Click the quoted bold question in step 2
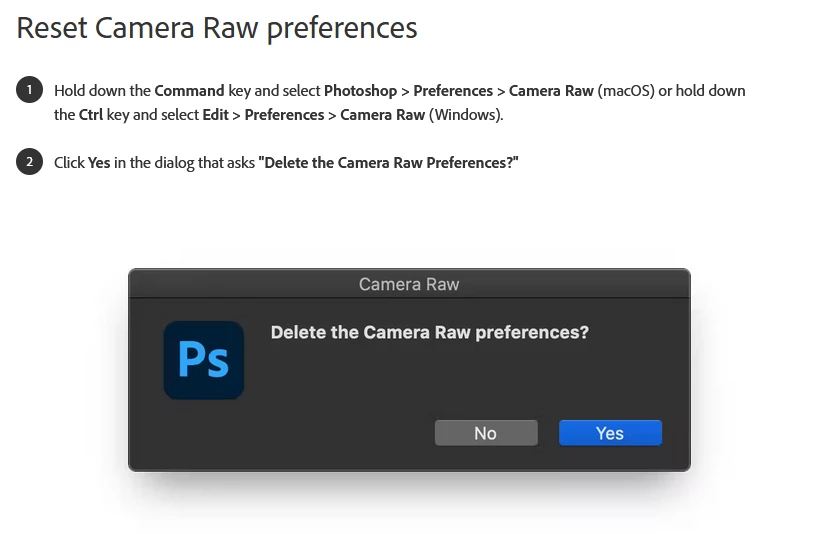 (x=388, y=162)
